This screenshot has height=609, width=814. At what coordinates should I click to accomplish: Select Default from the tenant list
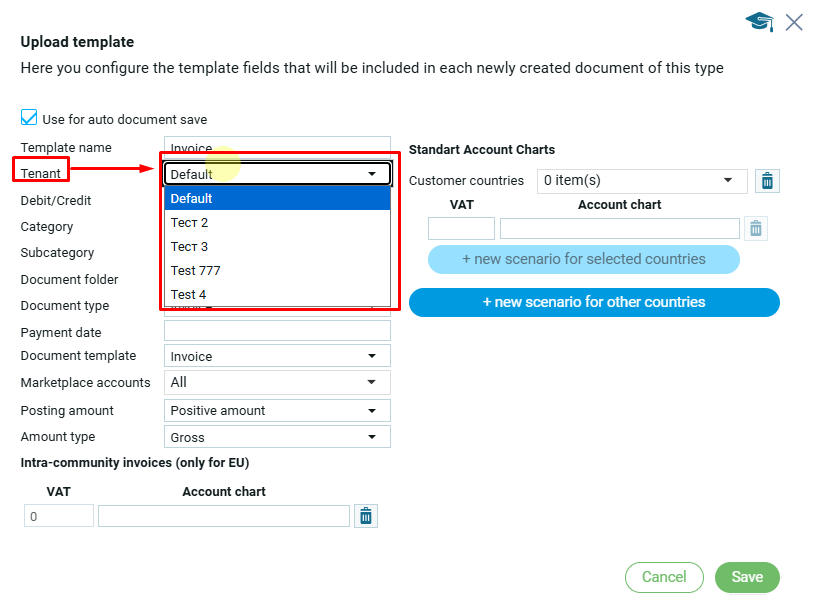pos(277,198)
